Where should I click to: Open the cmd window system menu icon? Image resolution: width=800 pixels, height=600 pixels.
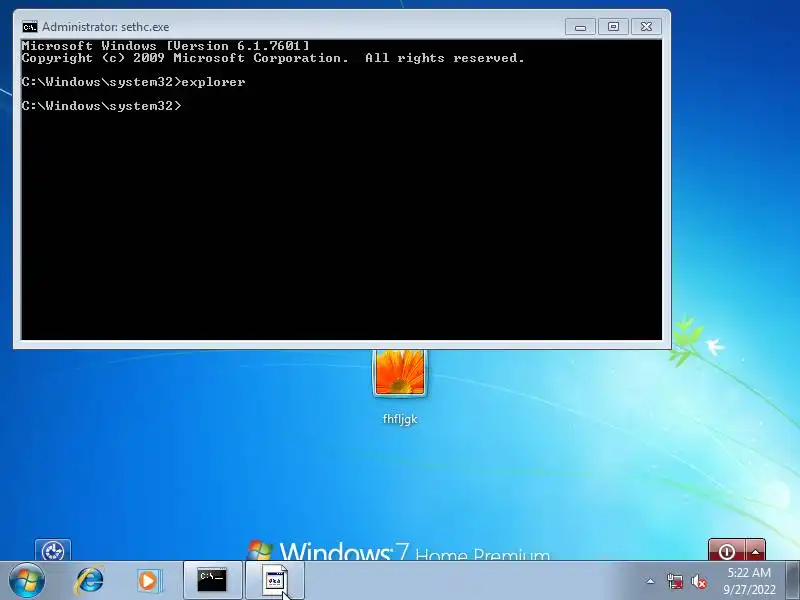[x=30, y=27]
